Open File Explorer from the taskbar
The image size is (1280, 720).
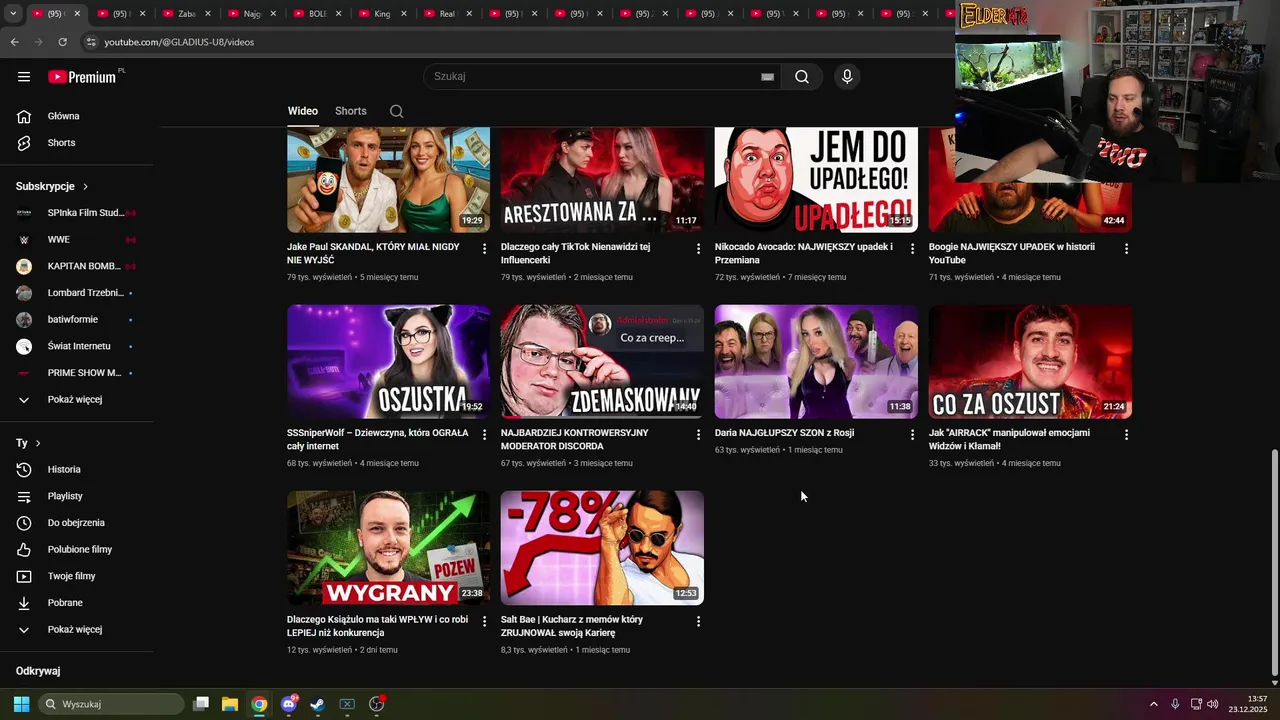(x=230, y=704)
